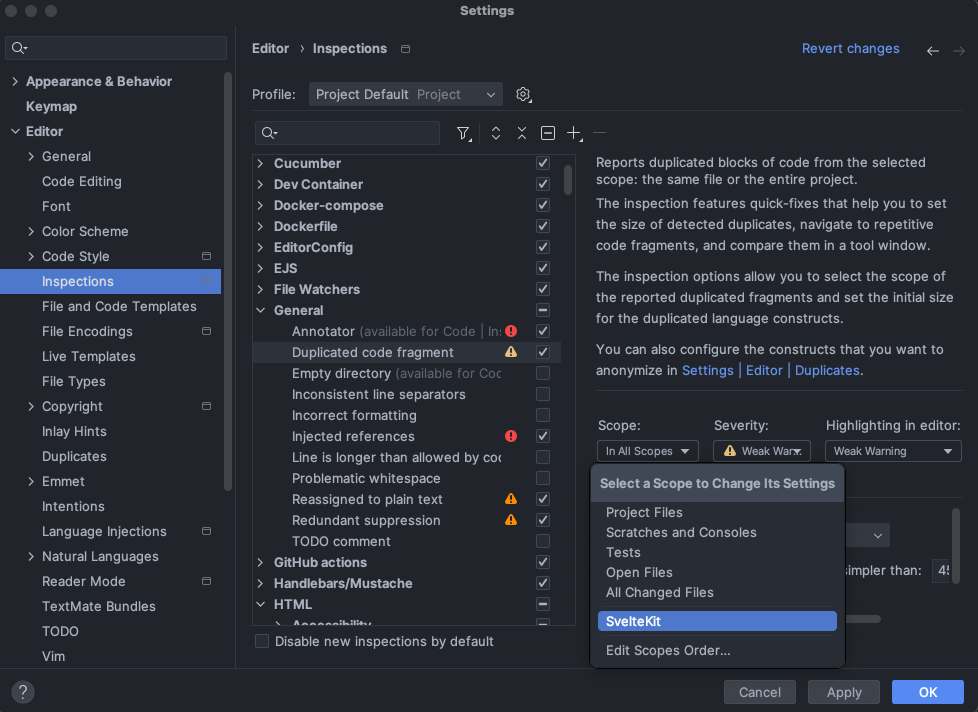Uncheck the Duplicated code fragment checkbox

pos(543,352)
